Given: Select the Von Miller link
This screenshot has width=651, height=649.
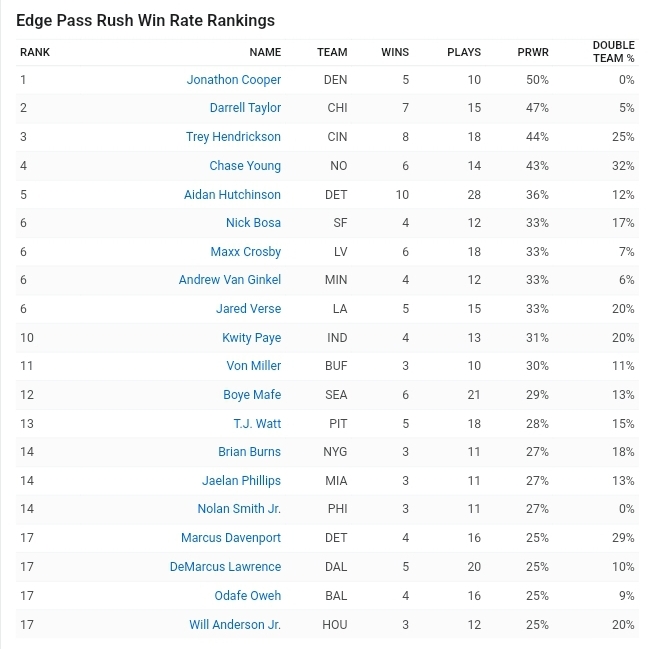Looking at the screenshot, I should point(253,366).
